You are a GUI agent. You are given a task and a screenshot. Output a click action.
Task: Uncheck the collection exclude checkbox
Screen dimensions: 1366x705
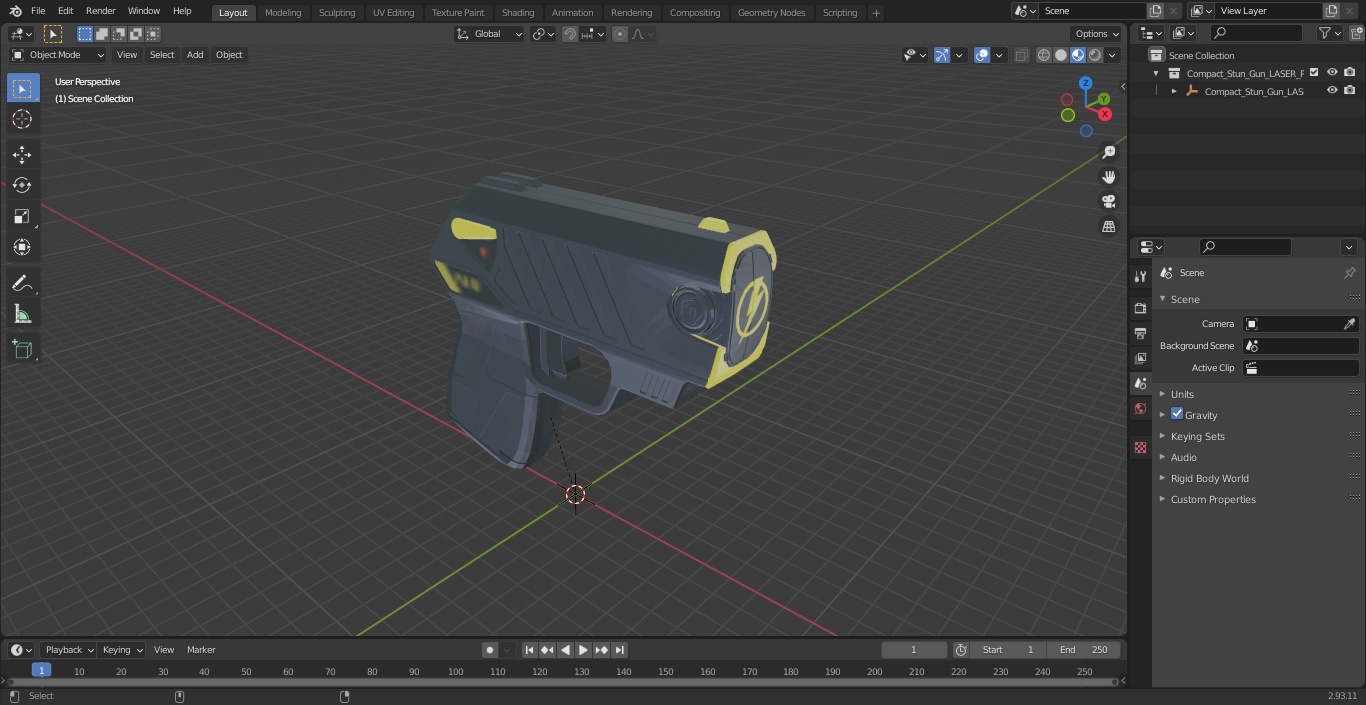[1314, 72]
